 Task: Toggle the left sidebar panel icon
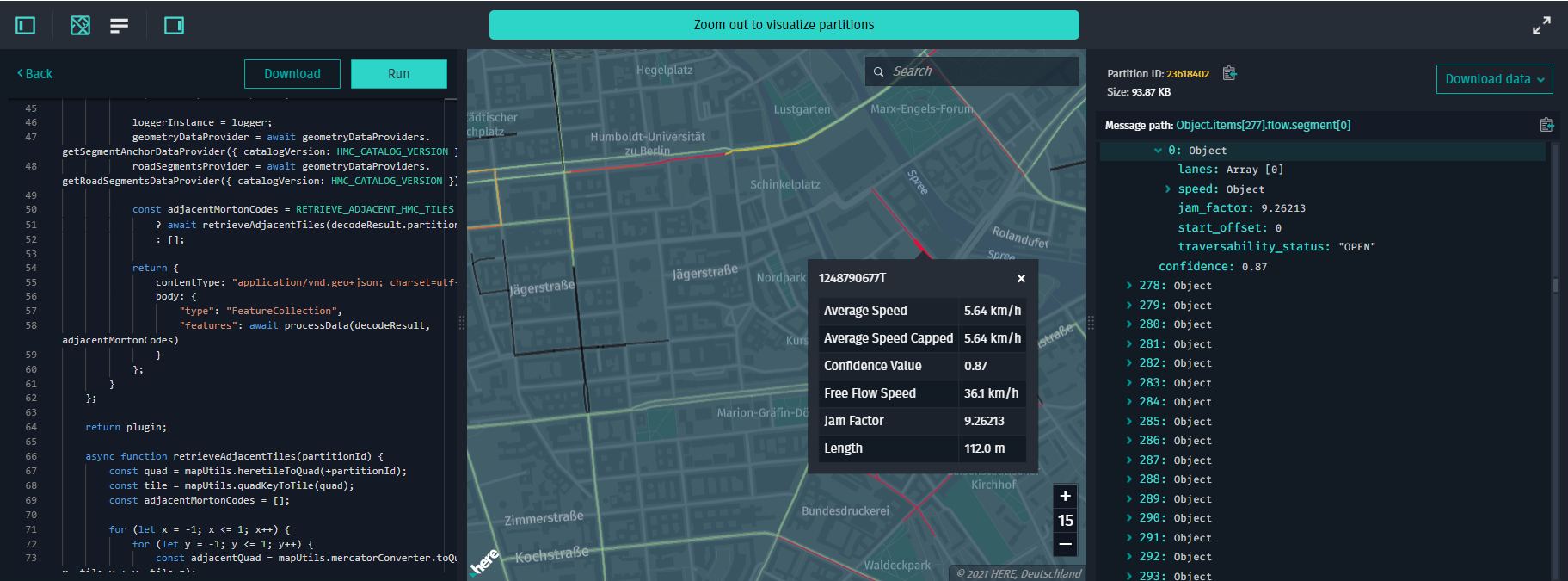(x=26, y=26)
